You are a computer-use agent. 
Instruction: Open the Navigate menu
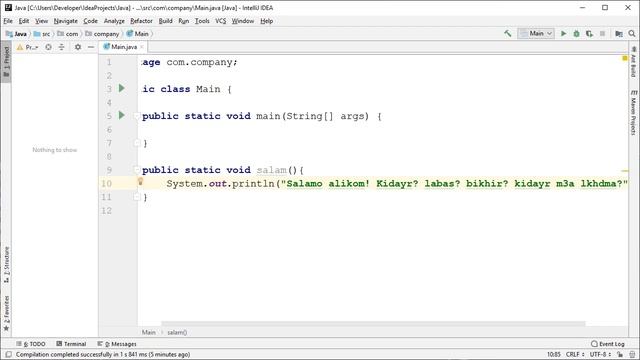65,21
